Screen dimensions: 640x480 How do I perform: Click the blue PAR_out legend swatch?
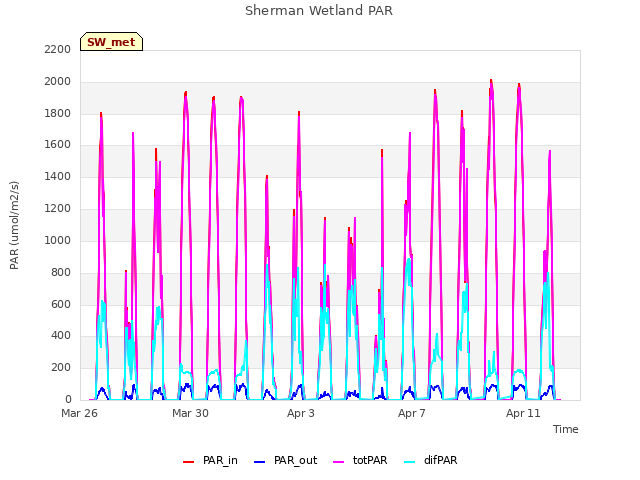pos(259,462)
